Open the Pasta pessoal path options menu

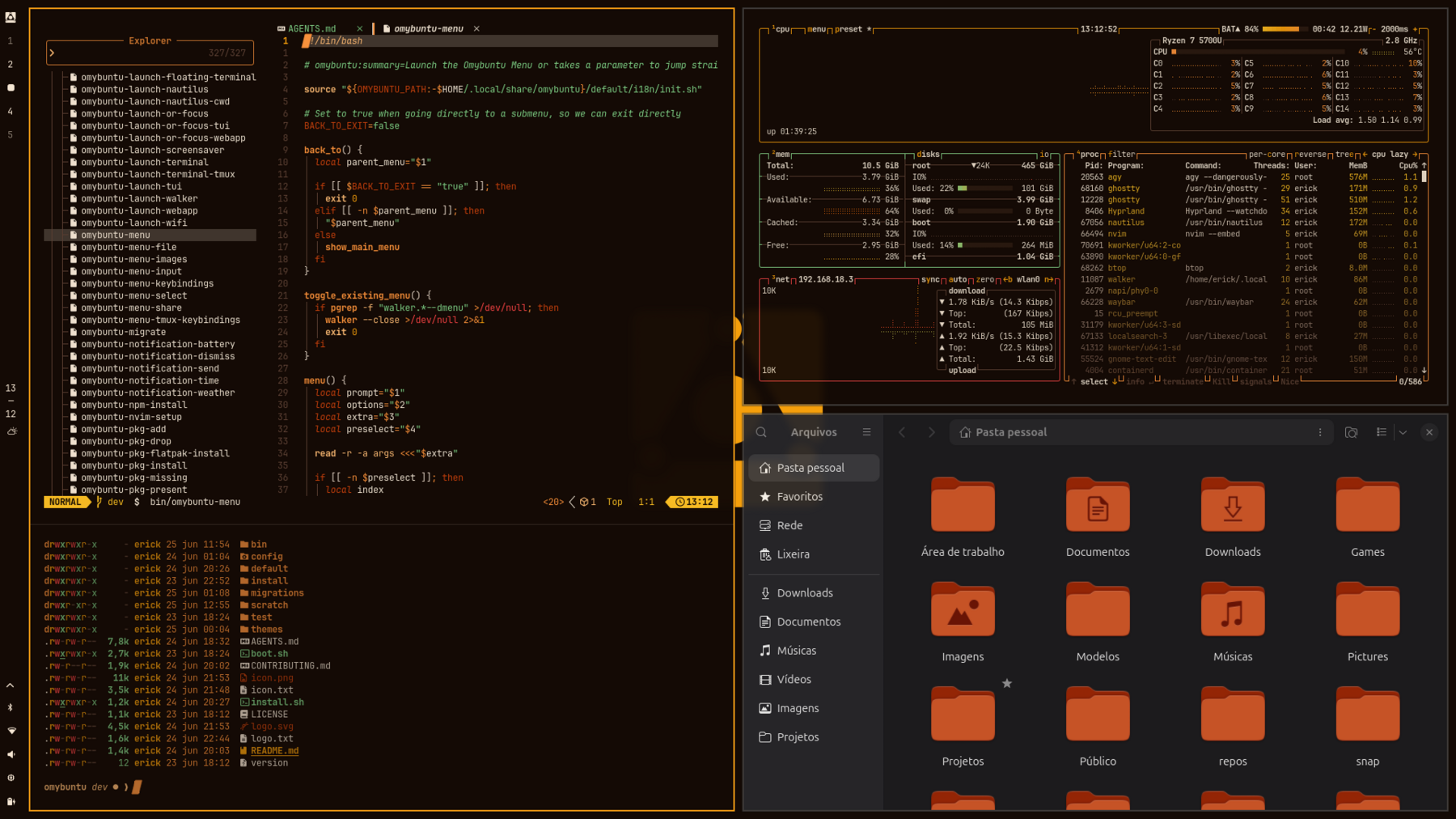(1320, 432)
